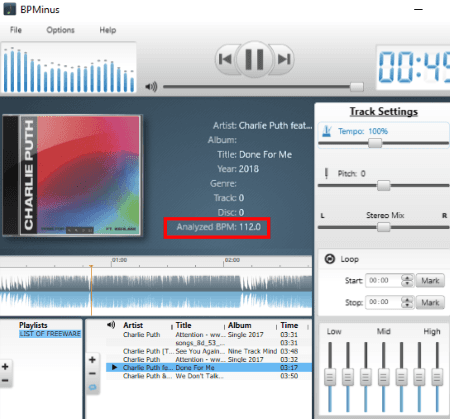Decrease the Loop Stop time stepper
This screenshot has height=419, width=450.
pos(407,305)
